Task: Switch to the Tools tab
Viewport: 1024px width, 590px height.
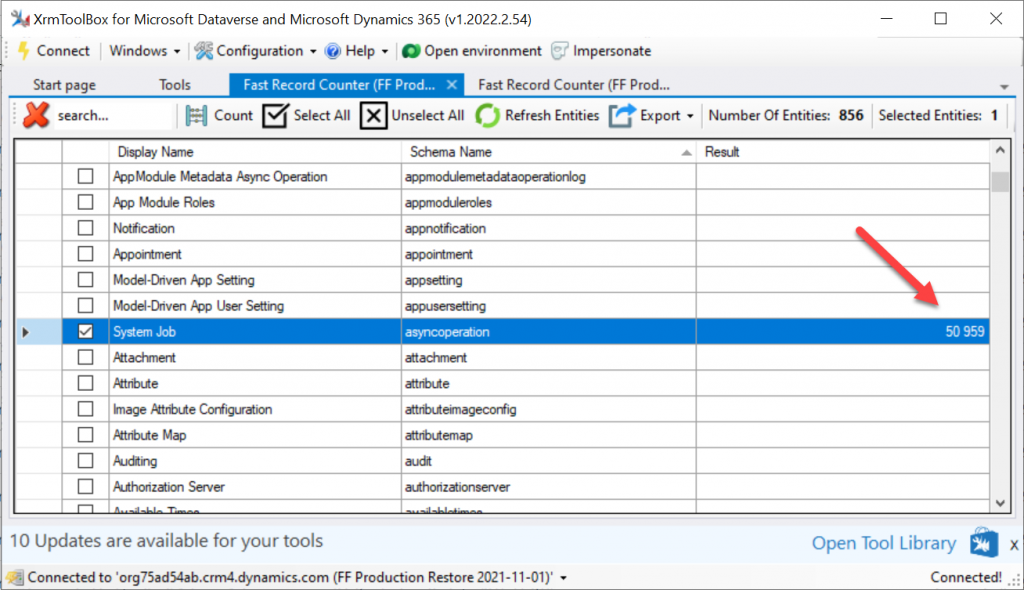Action: (x=174, y=85)
